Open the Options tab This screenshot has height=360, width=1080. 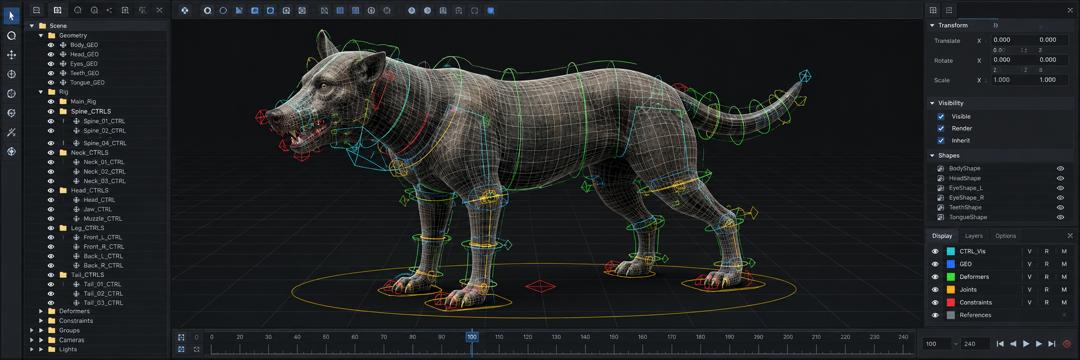tap(1006, 236)
